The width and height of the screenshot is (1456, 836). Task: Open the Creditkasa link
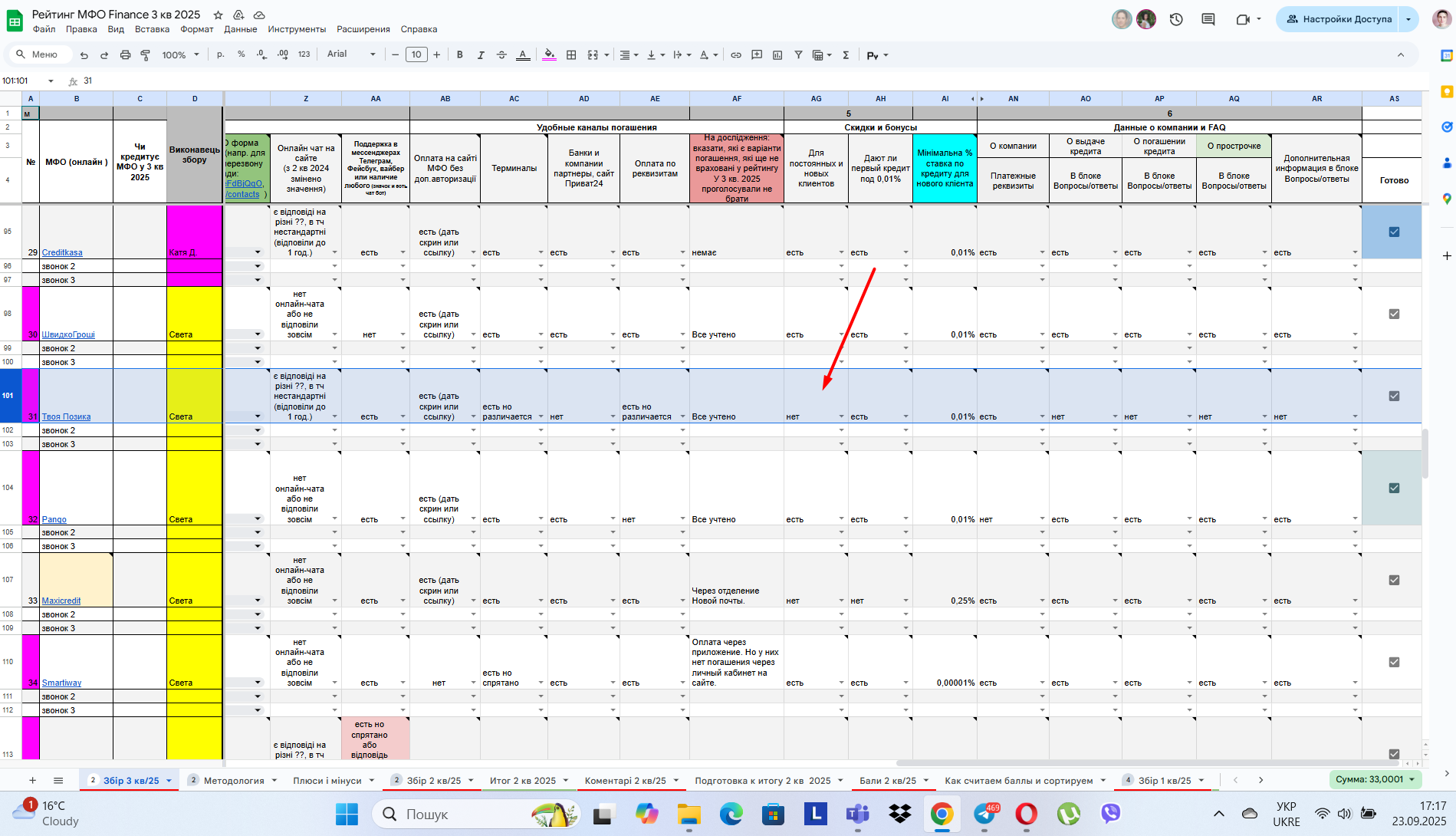pos(62,252)
